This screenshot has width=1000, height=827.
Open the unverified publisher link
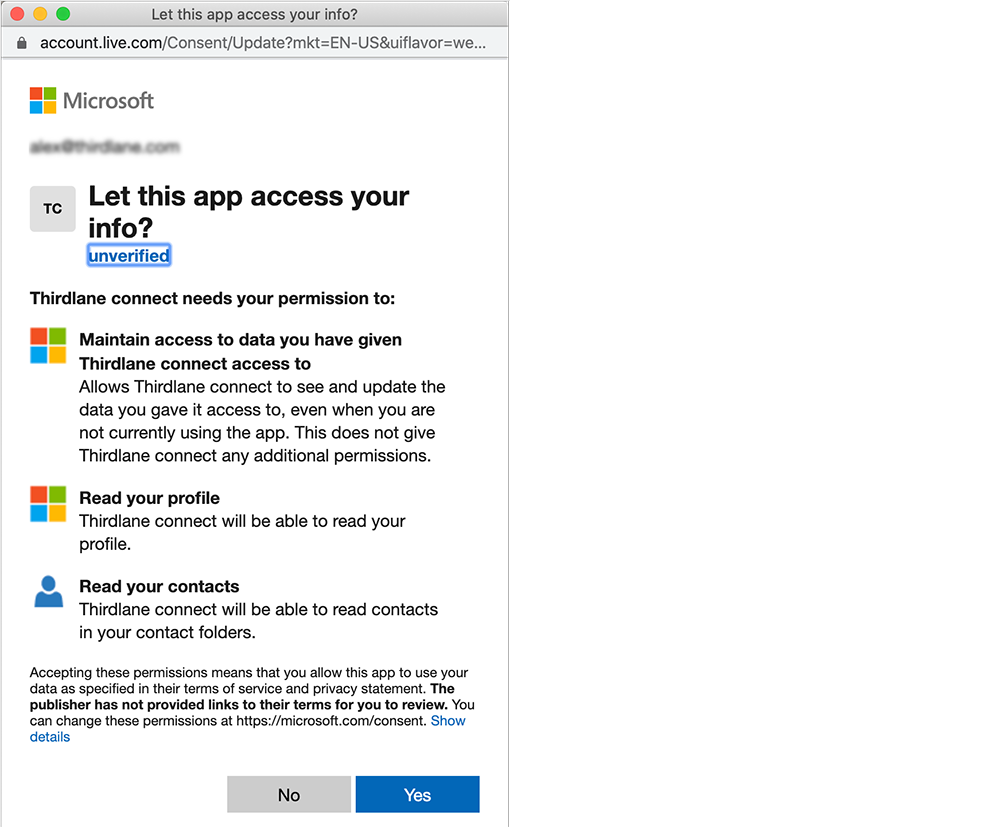(129, 256)
